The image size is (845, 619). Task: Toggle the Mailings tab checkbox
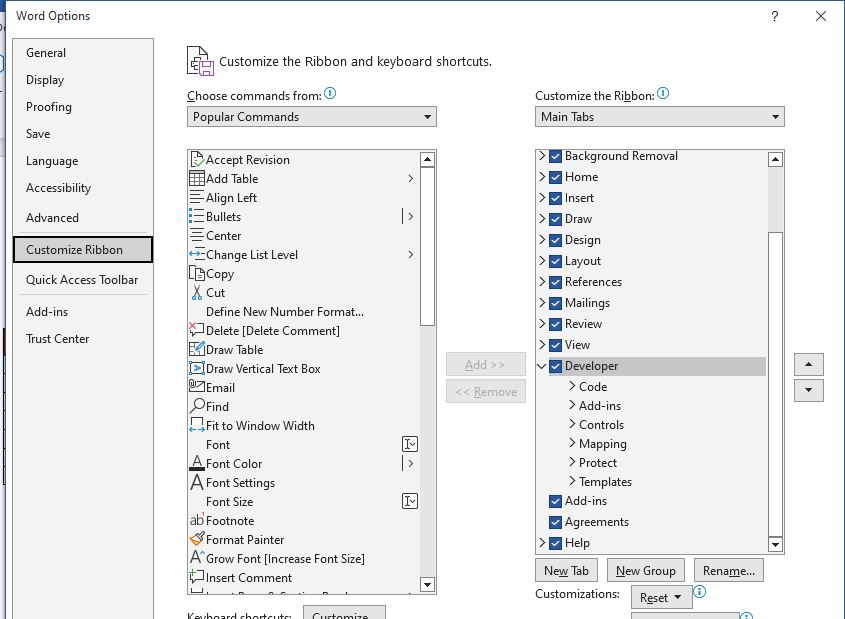point(556,303)
